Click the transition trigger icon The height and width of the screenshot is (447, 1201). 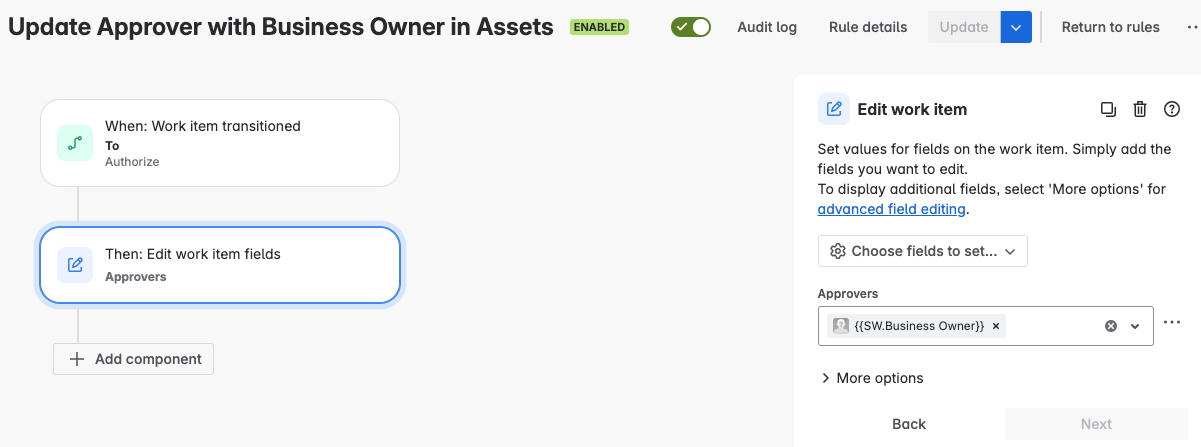pos(75,143)
